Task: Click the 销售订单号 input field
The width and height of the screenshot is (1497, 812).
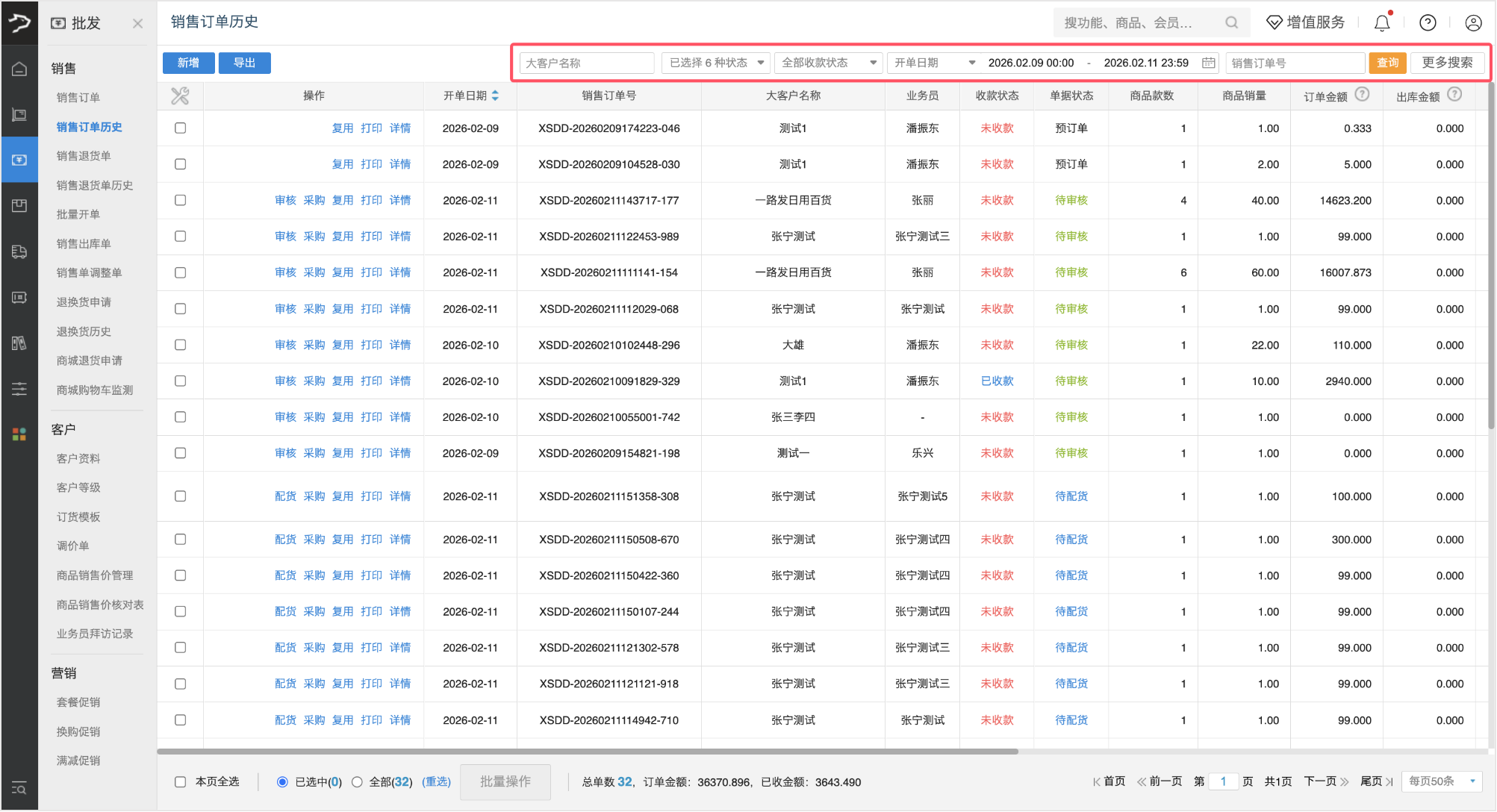Action: (1295, 63)
